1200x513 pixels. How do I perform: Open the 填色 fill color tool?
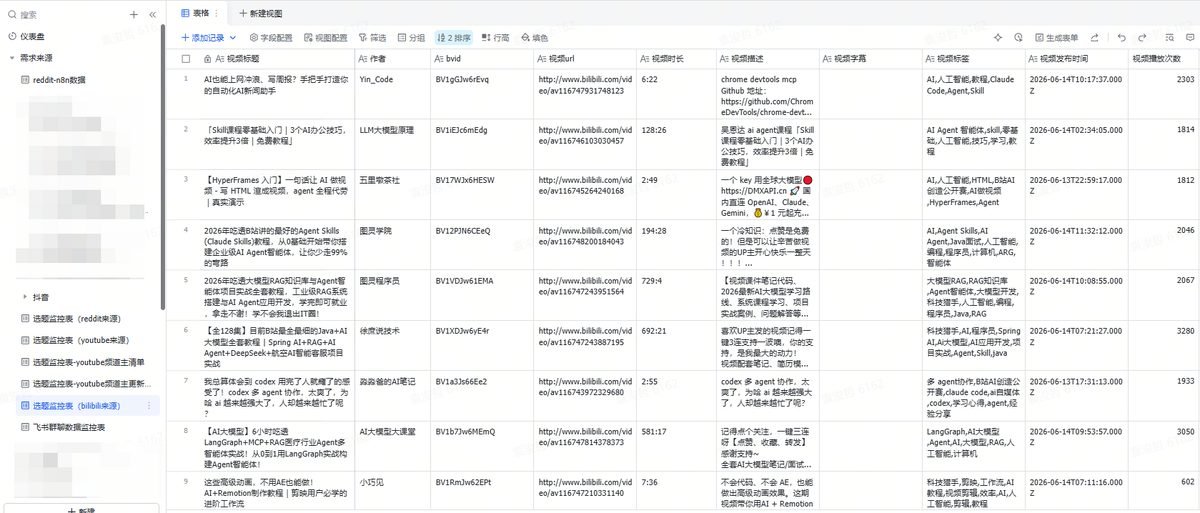click(x=533, y=37)
